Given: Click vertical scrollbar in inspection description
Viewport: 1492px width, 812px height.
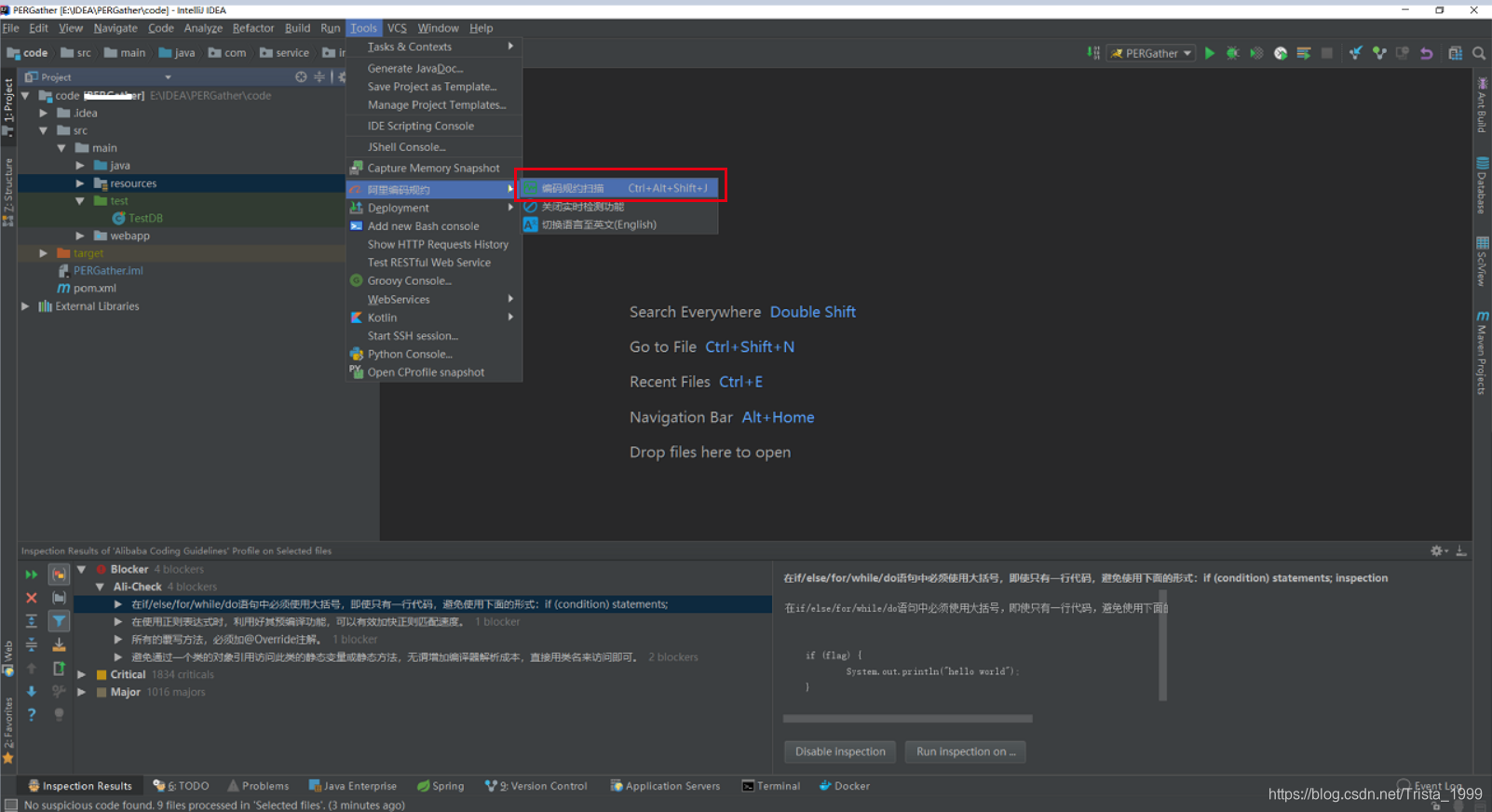Looking at the screenshot, I should tap(1162, 645).
